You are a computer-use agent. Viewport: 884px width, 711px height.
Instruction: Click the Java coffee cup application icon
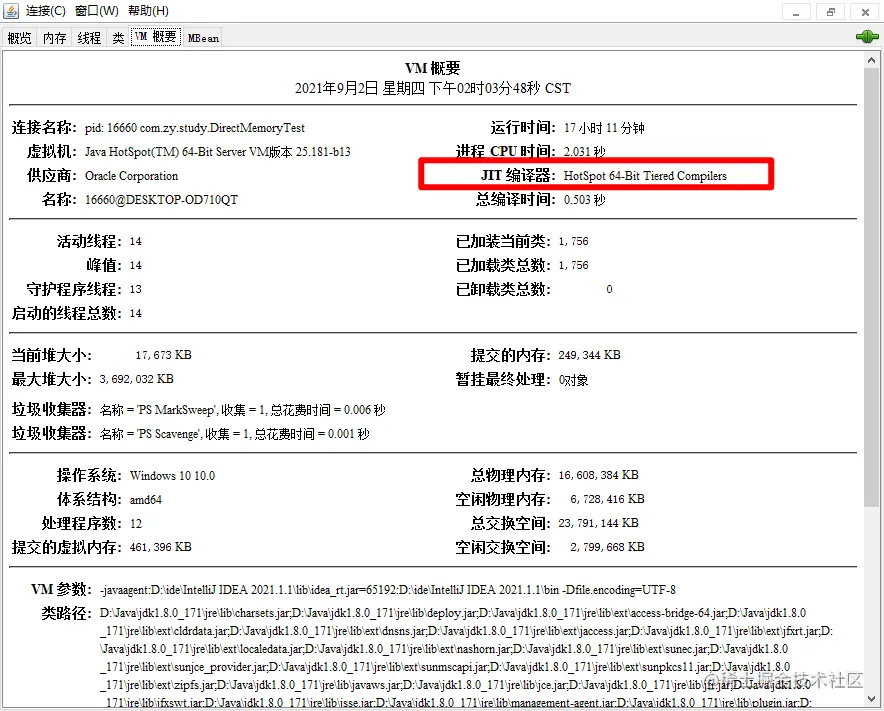11,11
